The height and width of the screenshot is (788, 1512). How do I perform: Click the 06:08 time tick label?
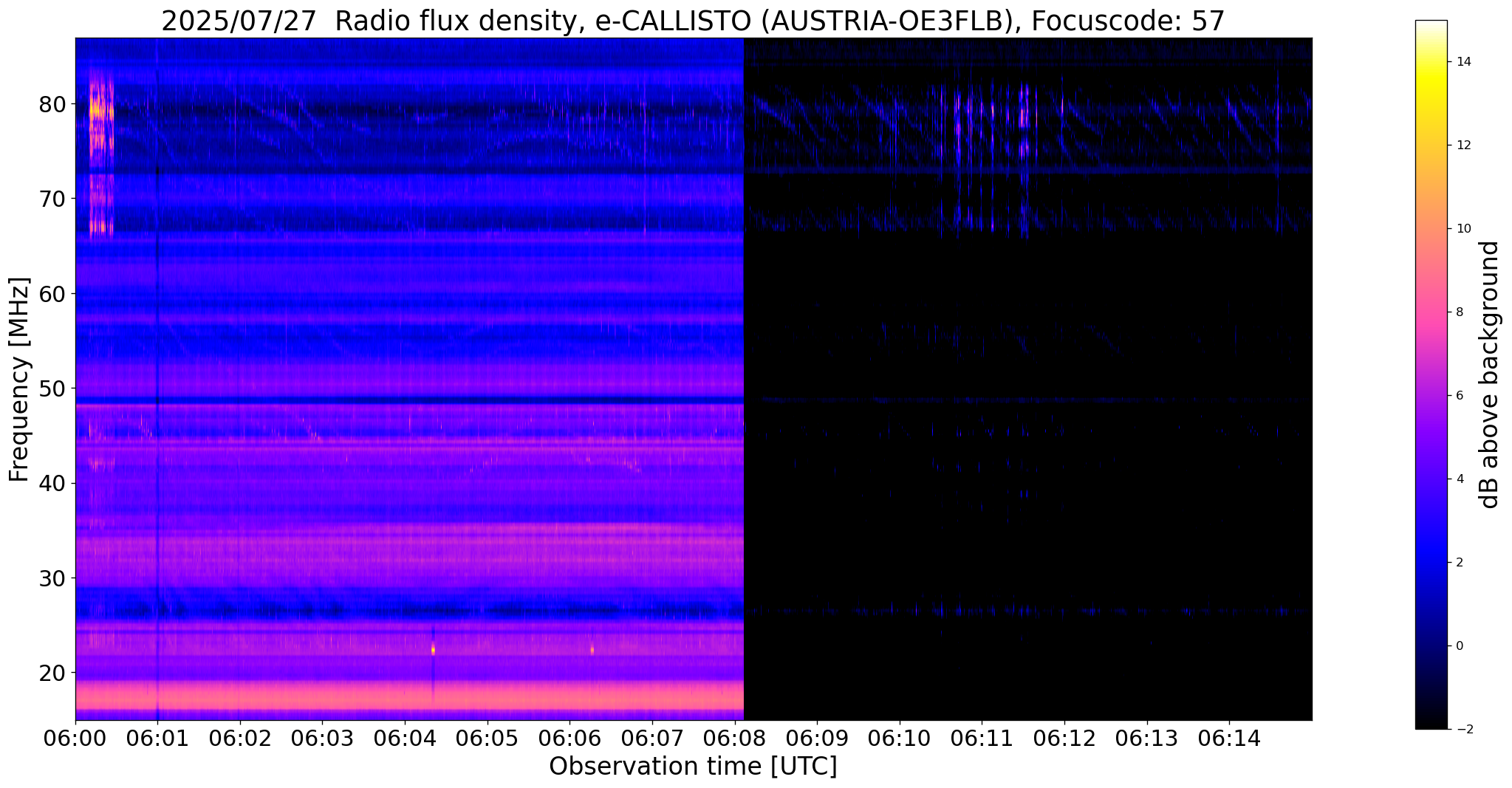[x=735, y=738]
